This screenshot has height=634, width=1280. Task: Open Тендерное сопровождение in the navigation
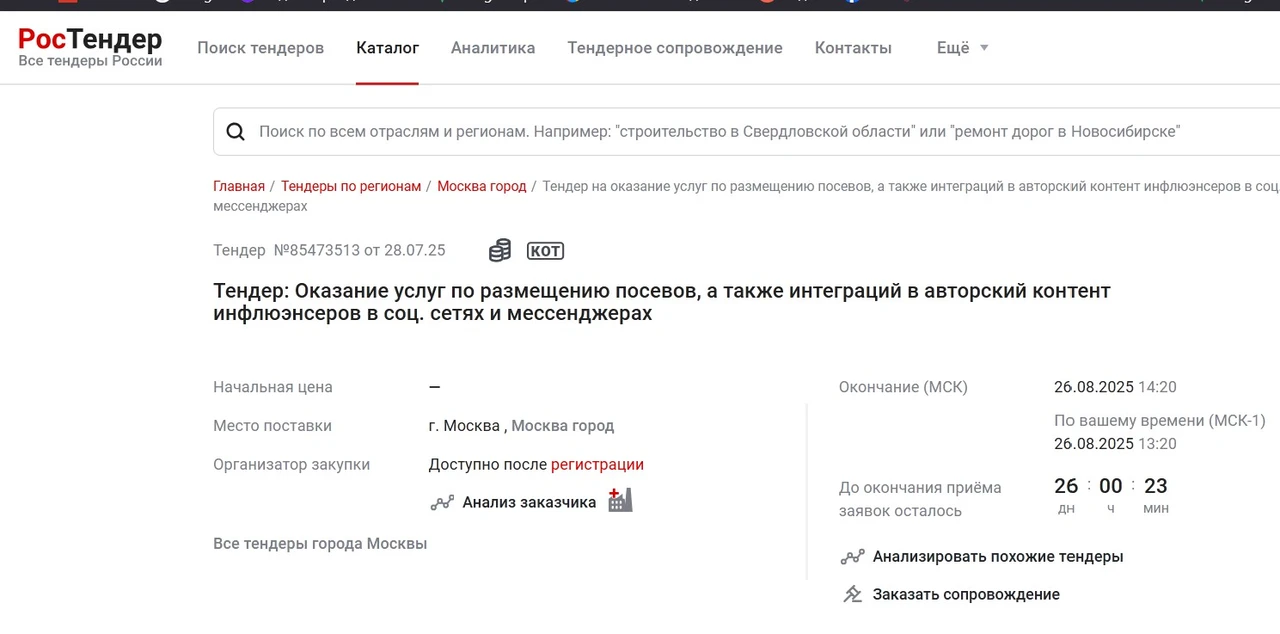click(x=675, y=48)
